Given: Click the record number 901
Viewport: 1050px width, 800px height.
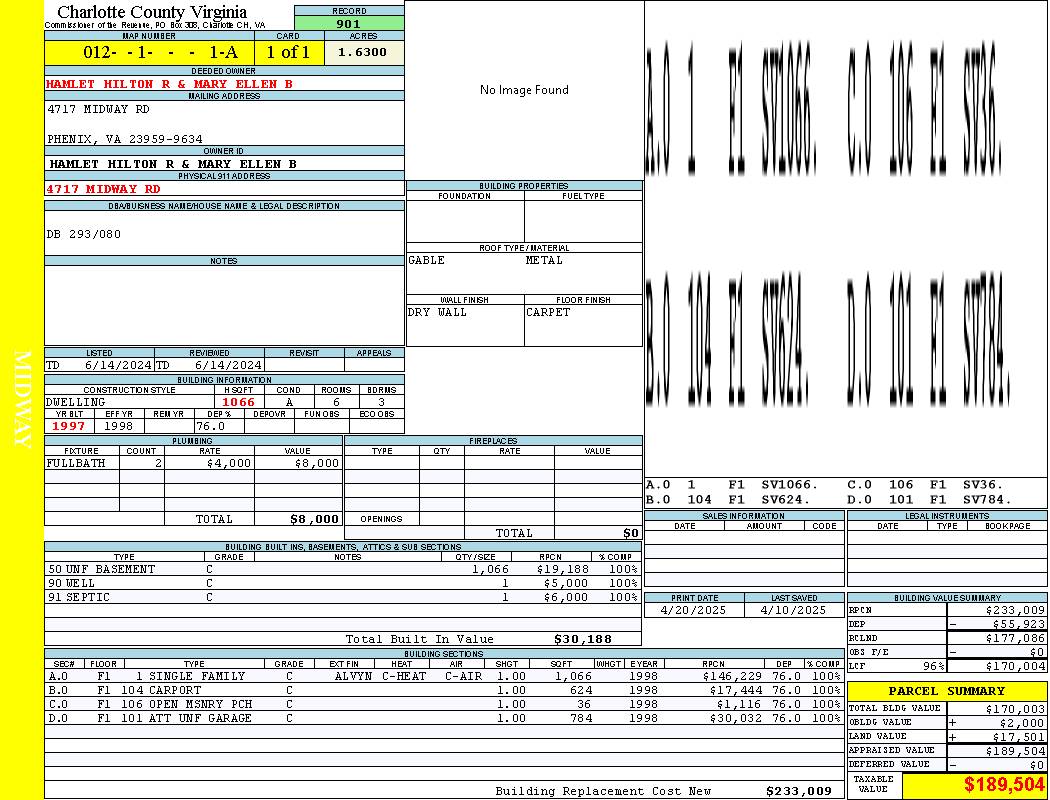Looking at the screenshot, I should pyautogui.click(x=348, y=23).
